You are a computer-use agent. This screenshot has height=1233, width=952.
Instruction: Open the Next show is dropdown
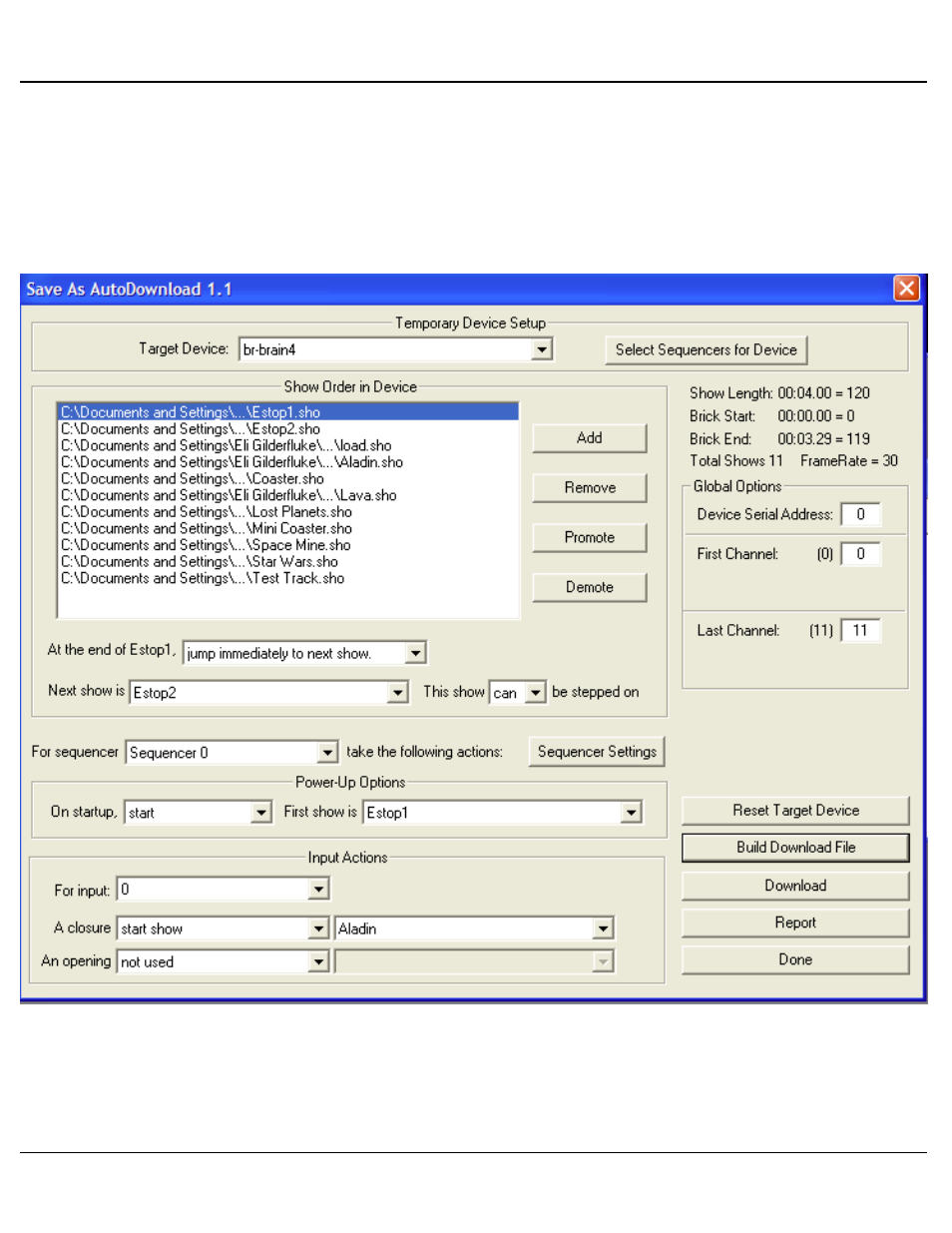click(x=398, y=692)
